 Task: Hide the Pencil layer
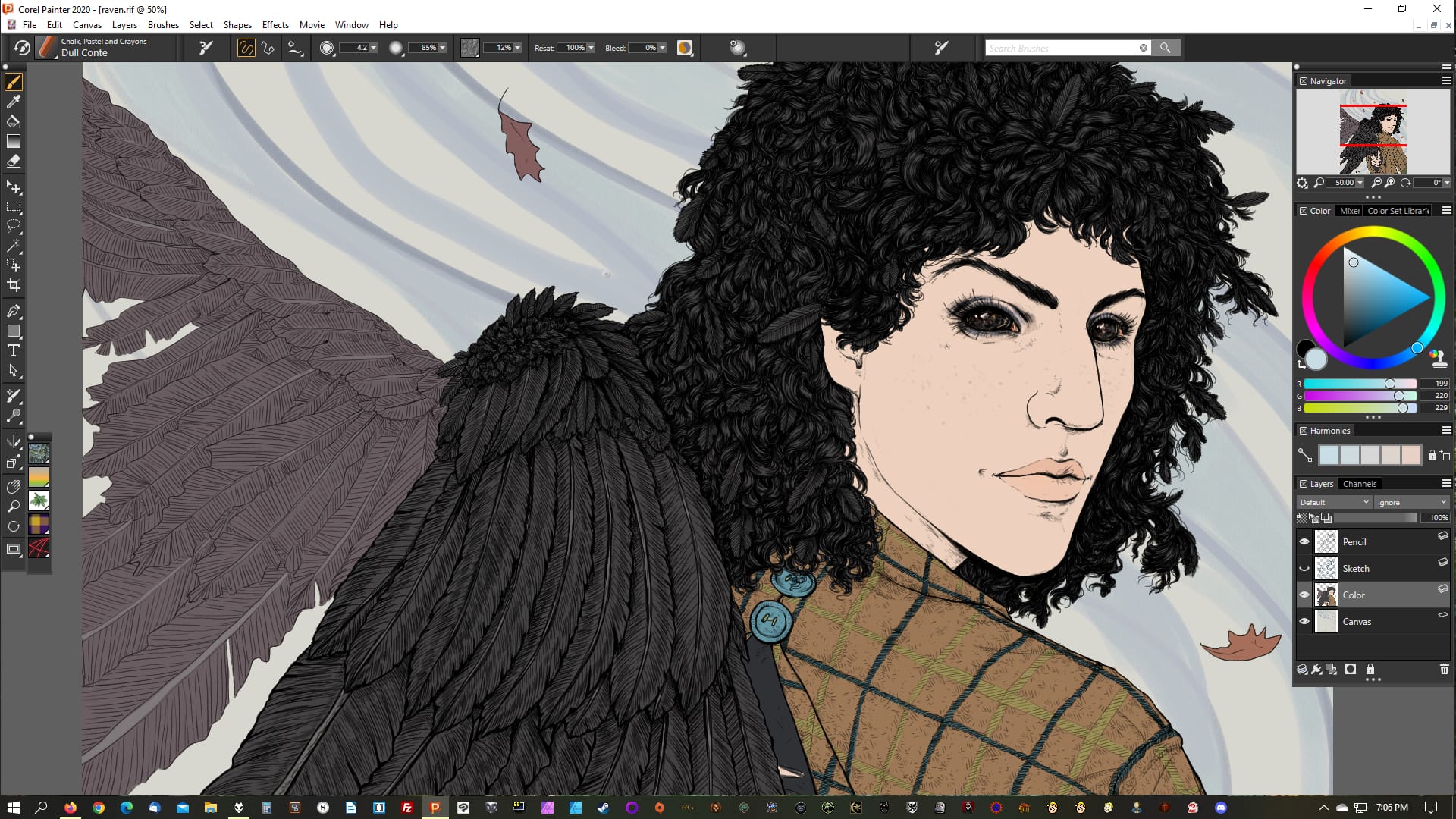pos(1304,541)
